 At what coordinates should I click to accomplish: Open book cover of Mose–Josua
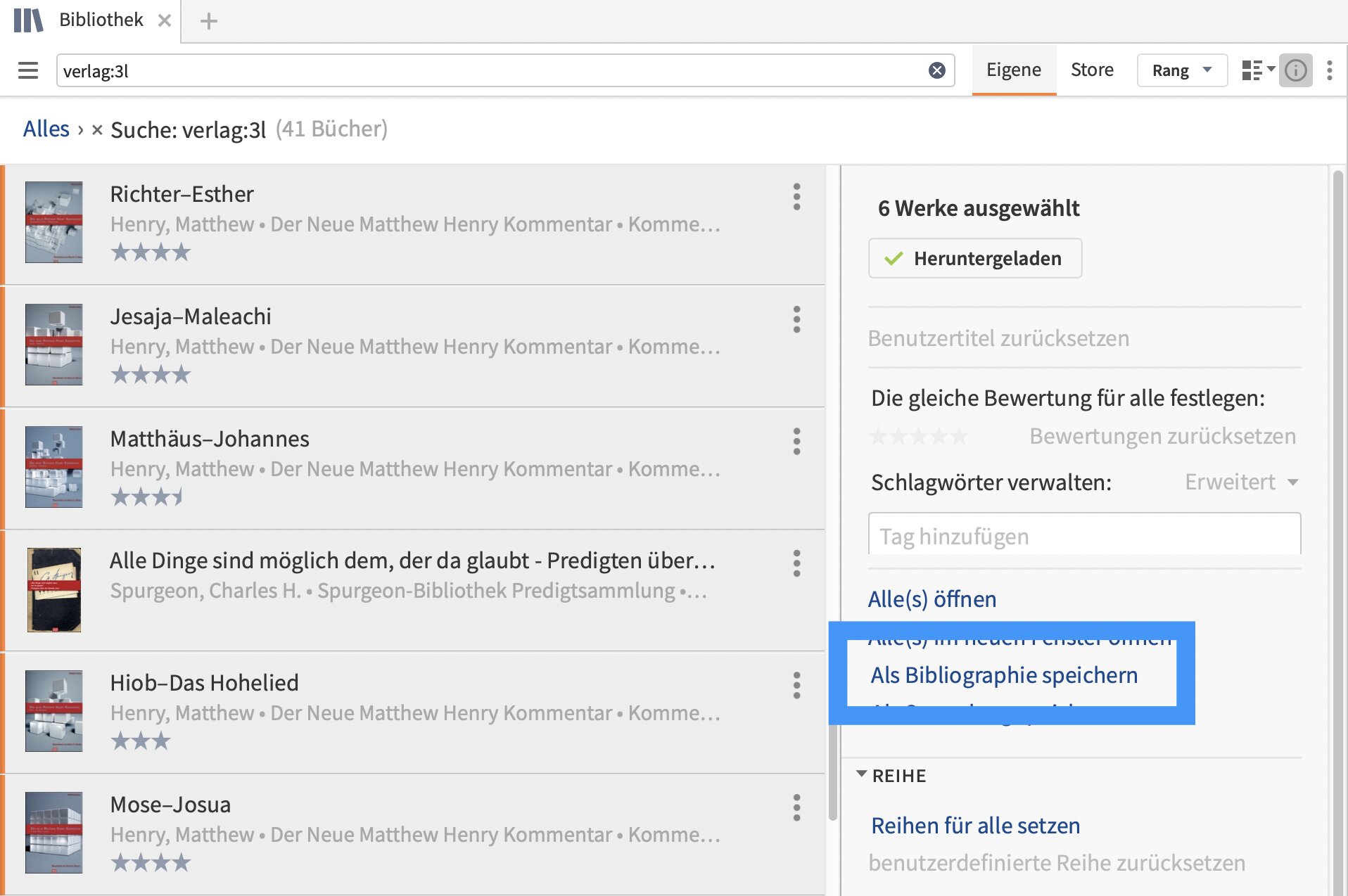[x=53, y=833]
